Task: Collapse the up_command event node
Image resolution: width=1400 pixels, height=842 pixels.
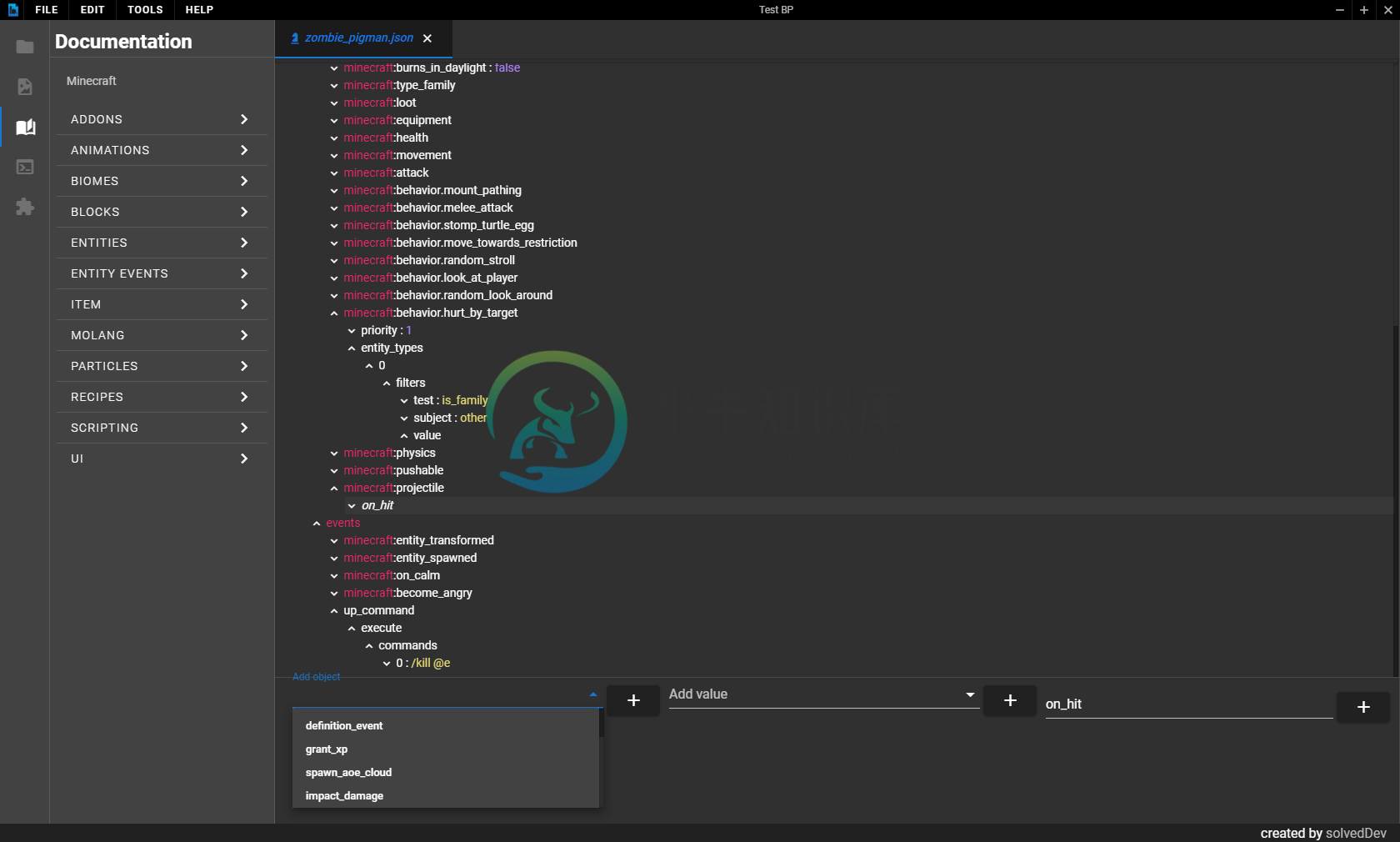Action: point(334,611)
